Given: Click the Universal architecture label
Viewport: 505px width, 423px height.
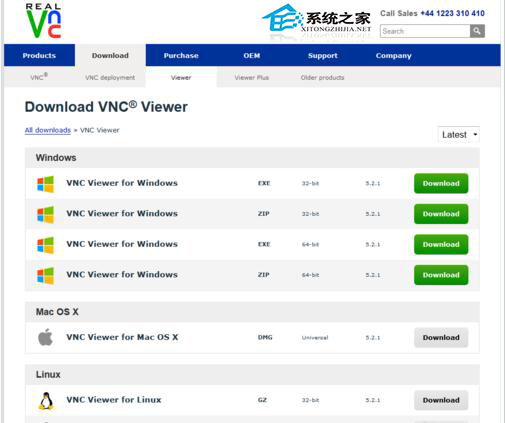Looking at the screenshot, I should tap(315, 338).
